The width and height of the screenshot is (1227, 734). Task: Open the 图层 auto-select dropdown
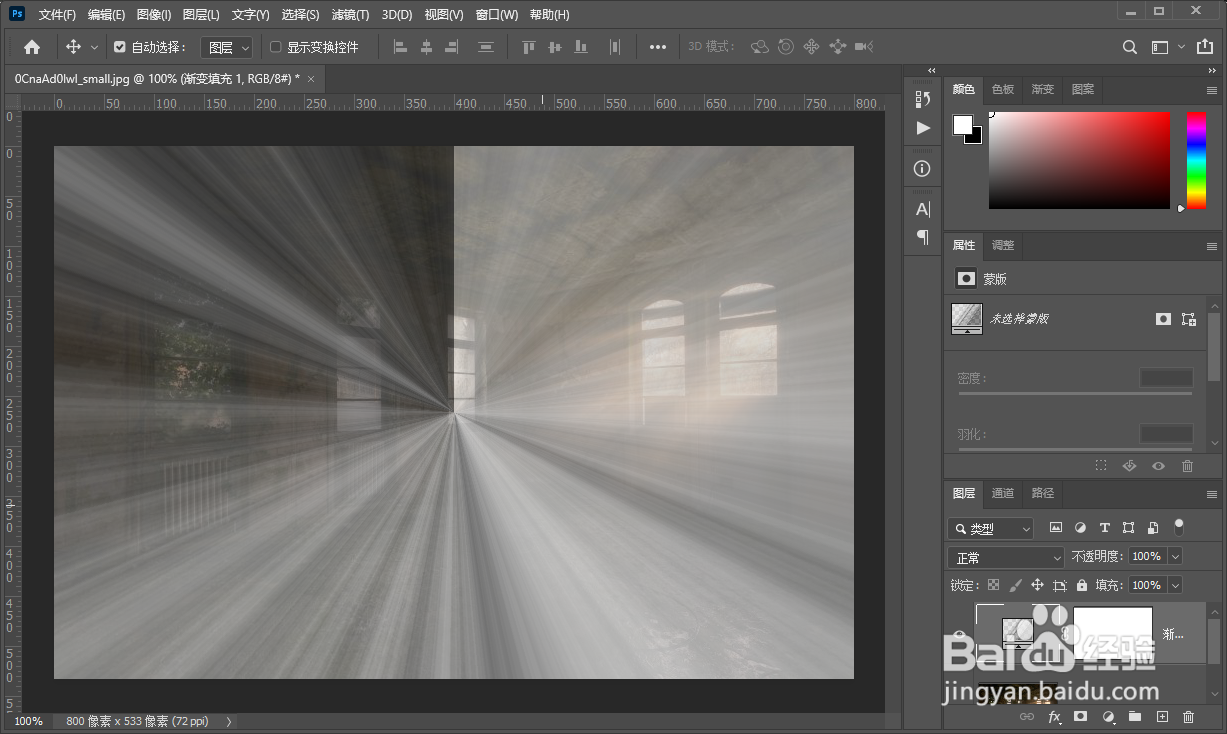click(227, 47)
